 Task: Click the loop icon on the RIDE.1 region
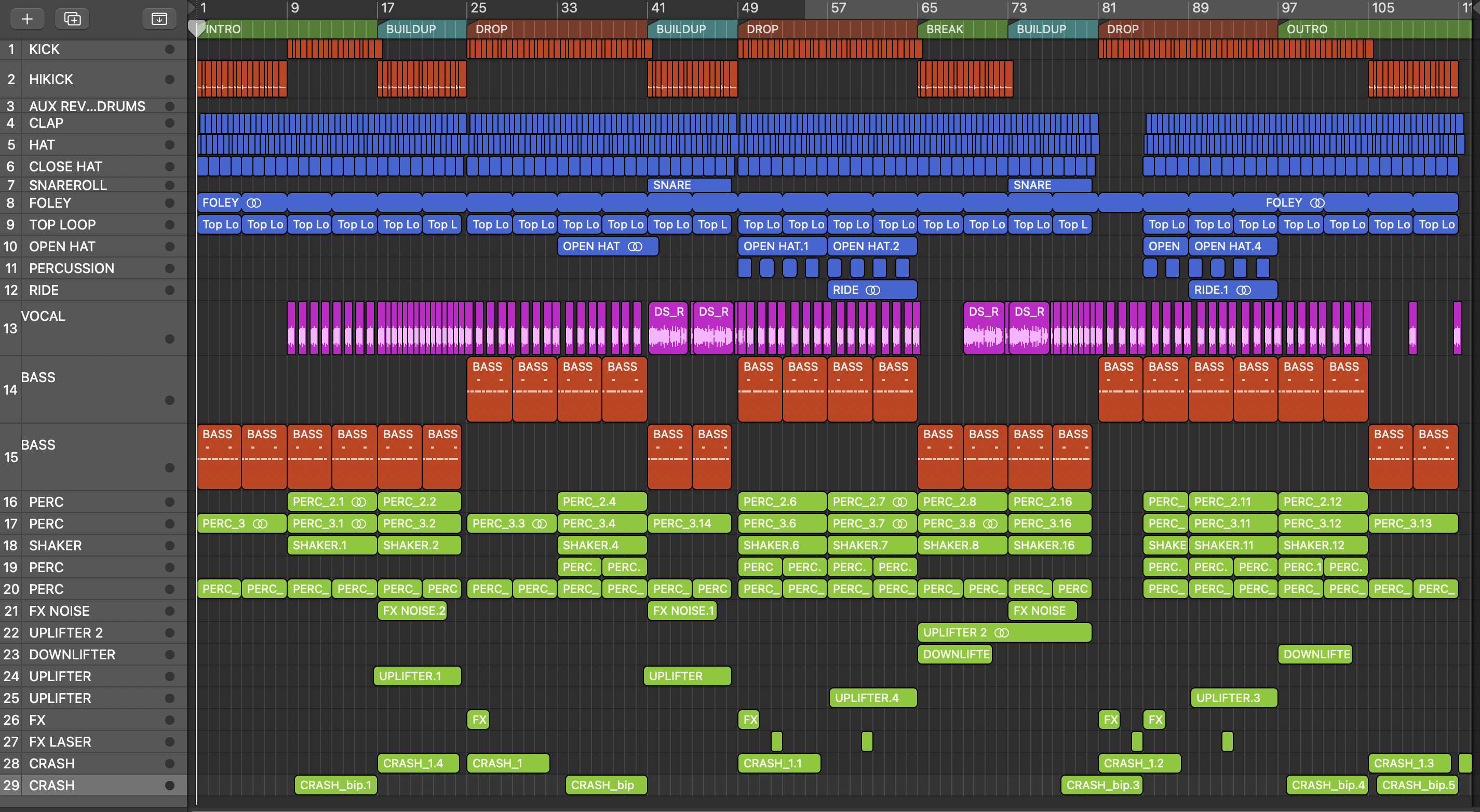click(x=1243, y=290)
